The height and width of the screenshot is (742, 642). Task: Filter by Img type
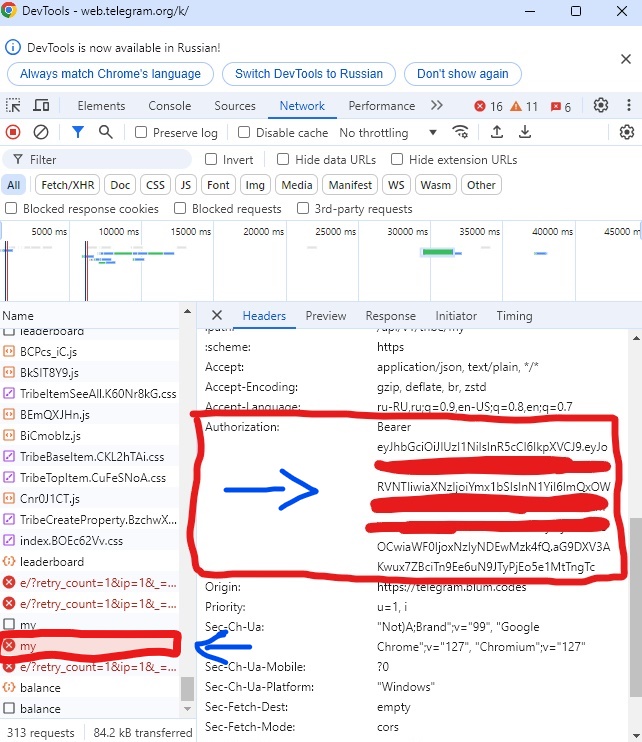coord(255,185)
